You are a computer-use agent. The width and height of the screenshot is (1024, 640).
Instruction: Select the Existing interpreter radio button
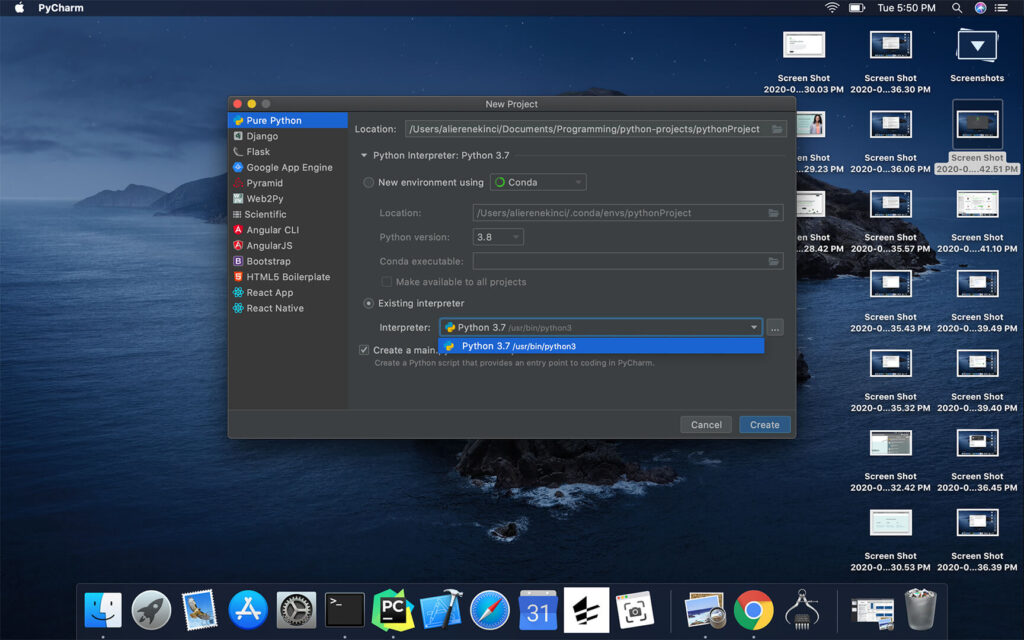click(368, 303)
